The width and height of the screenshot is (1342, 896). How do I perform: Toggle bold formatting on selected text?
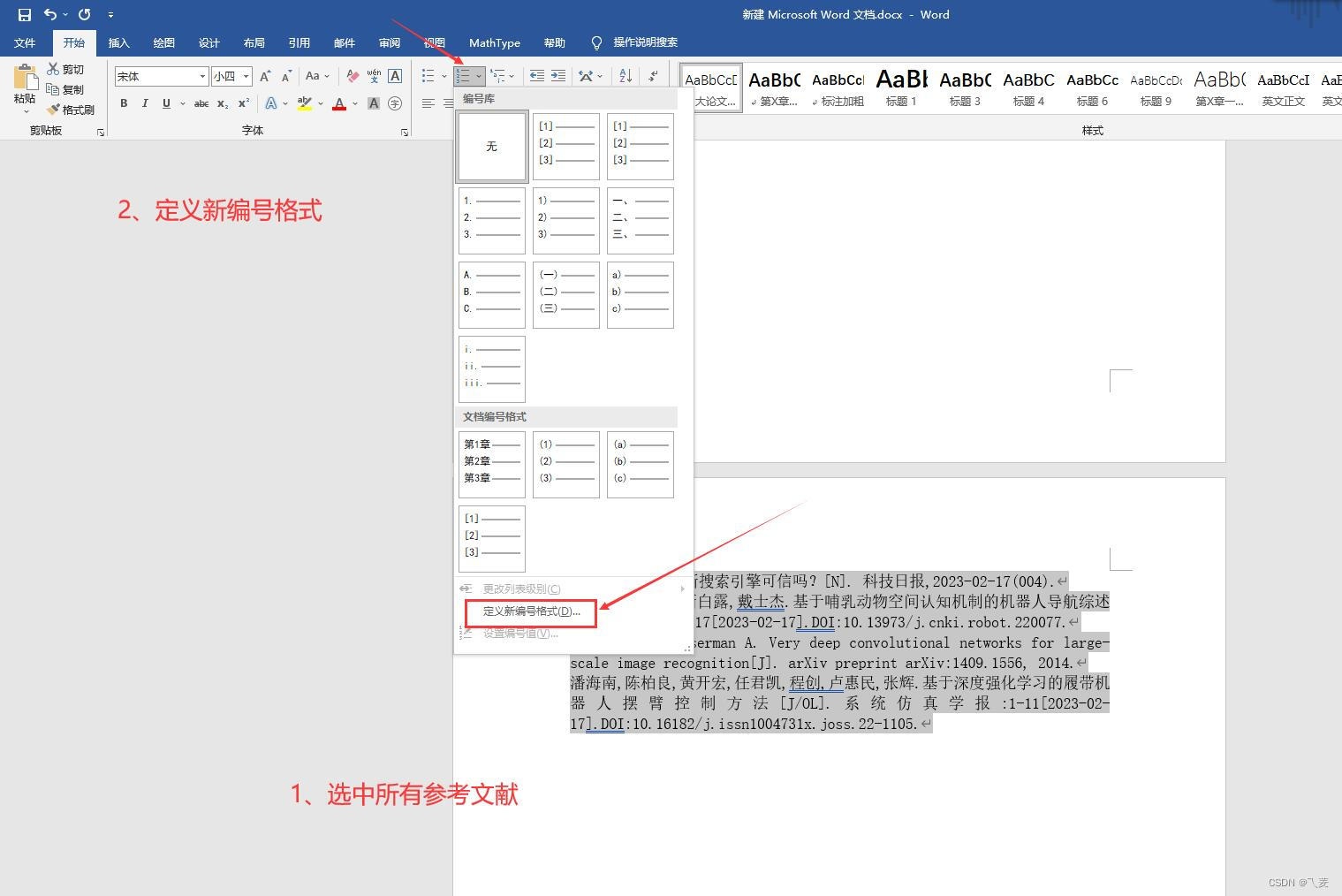[x=125, y=103]
